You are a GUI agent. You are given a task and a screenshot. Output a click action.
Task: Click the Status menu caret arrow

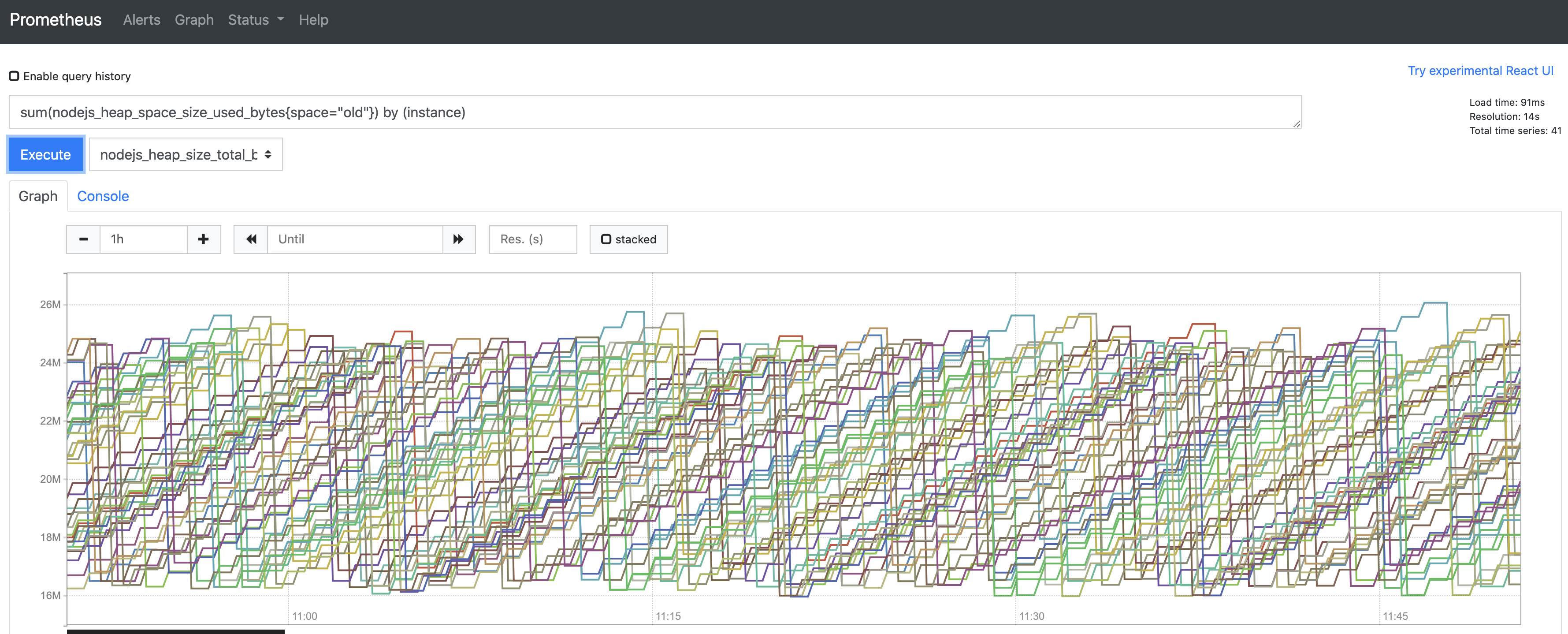coord(281,19)
